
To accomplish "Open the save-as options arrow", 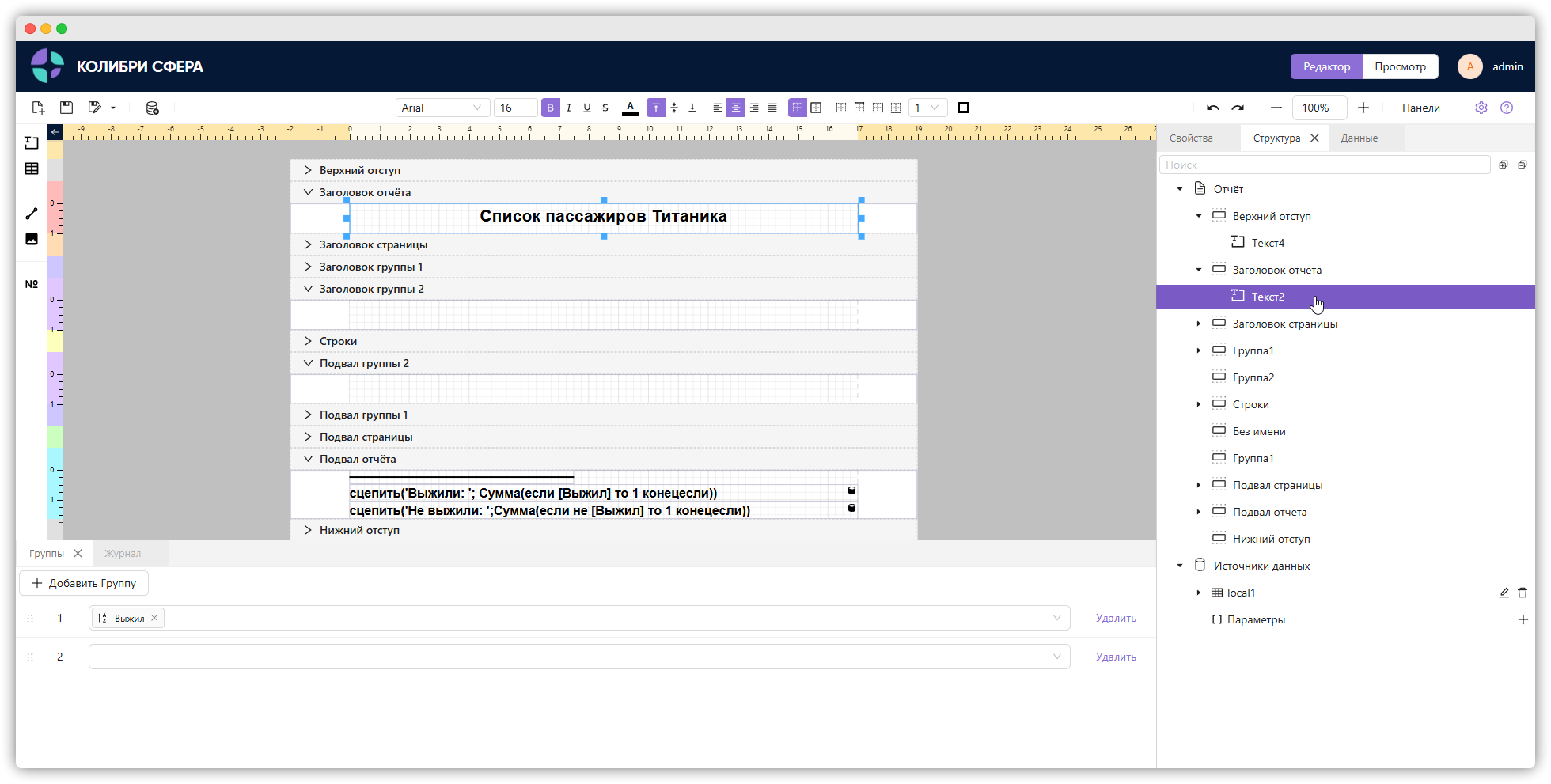I will (113, 108).
